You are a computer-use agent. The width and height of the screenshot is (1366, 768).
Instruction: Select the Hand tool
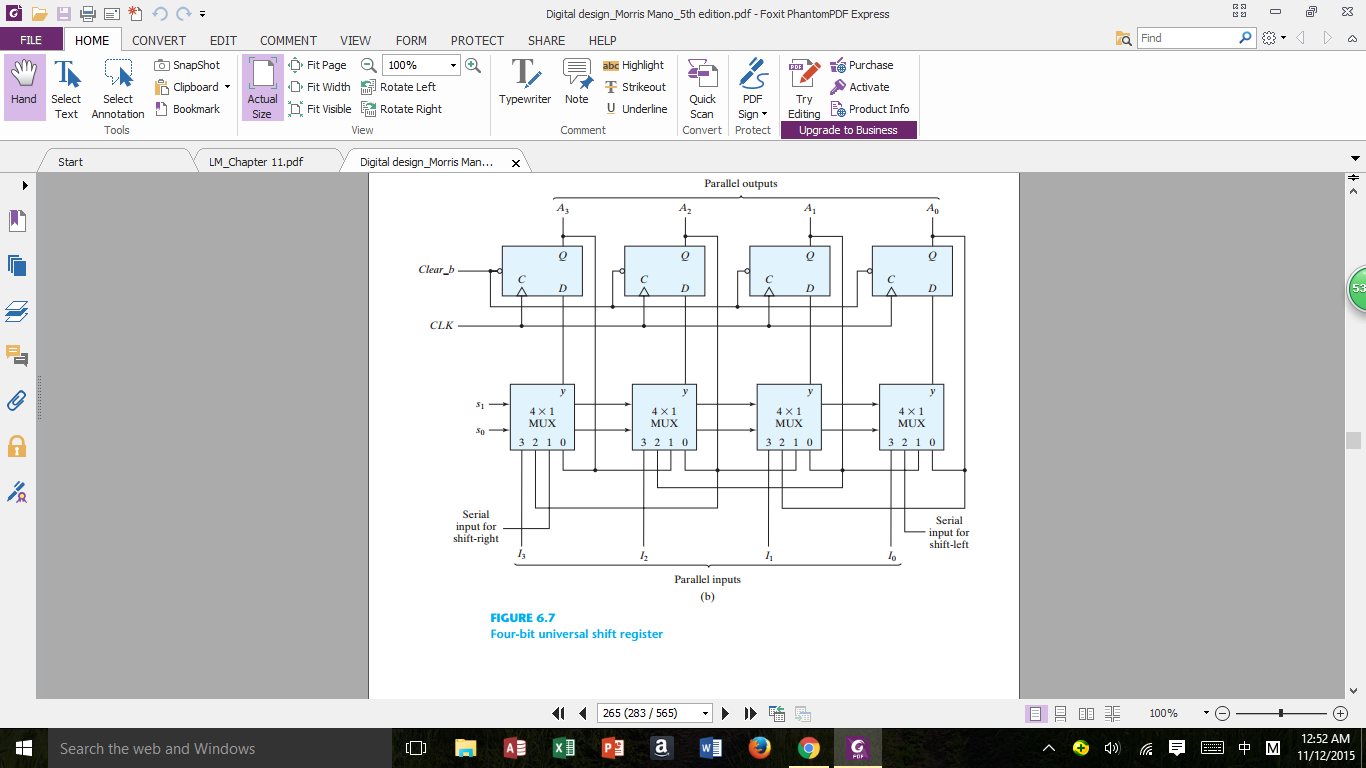click(x=24, y=87)
